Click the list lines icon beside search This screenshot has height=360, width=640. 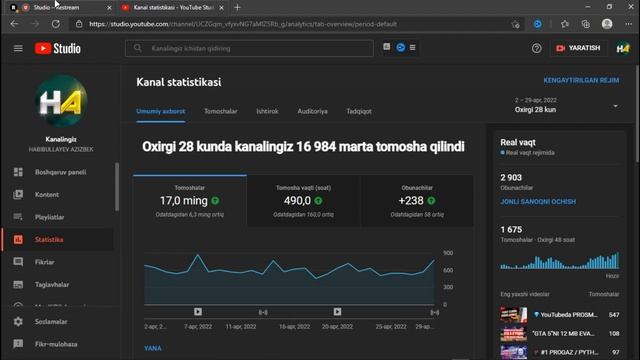point(413,48)
